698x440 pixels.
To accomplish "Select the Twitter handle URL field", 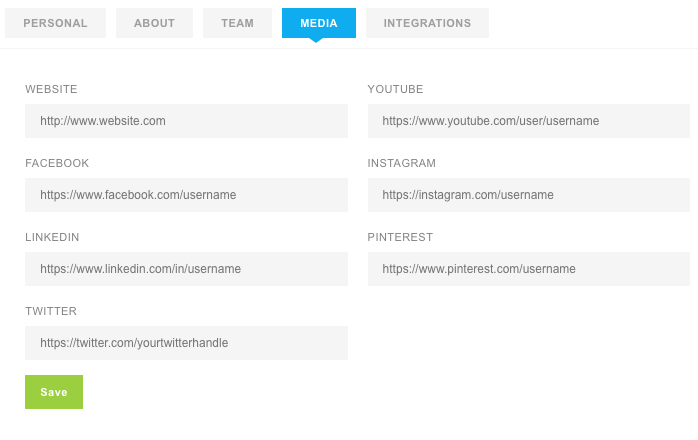I will [186, 342].
